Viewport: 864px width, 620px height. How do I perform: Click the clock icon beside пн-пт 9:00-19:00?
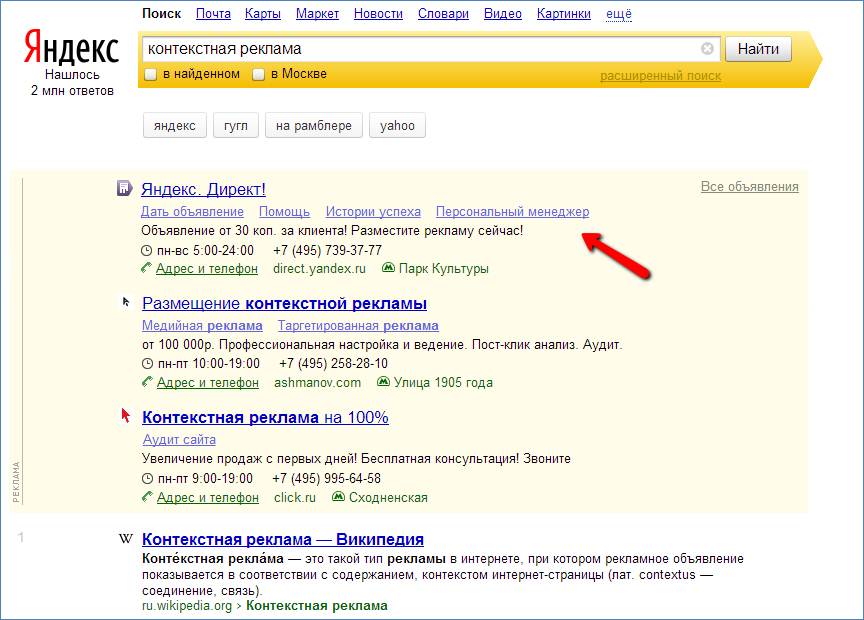(x=147, y=478)
